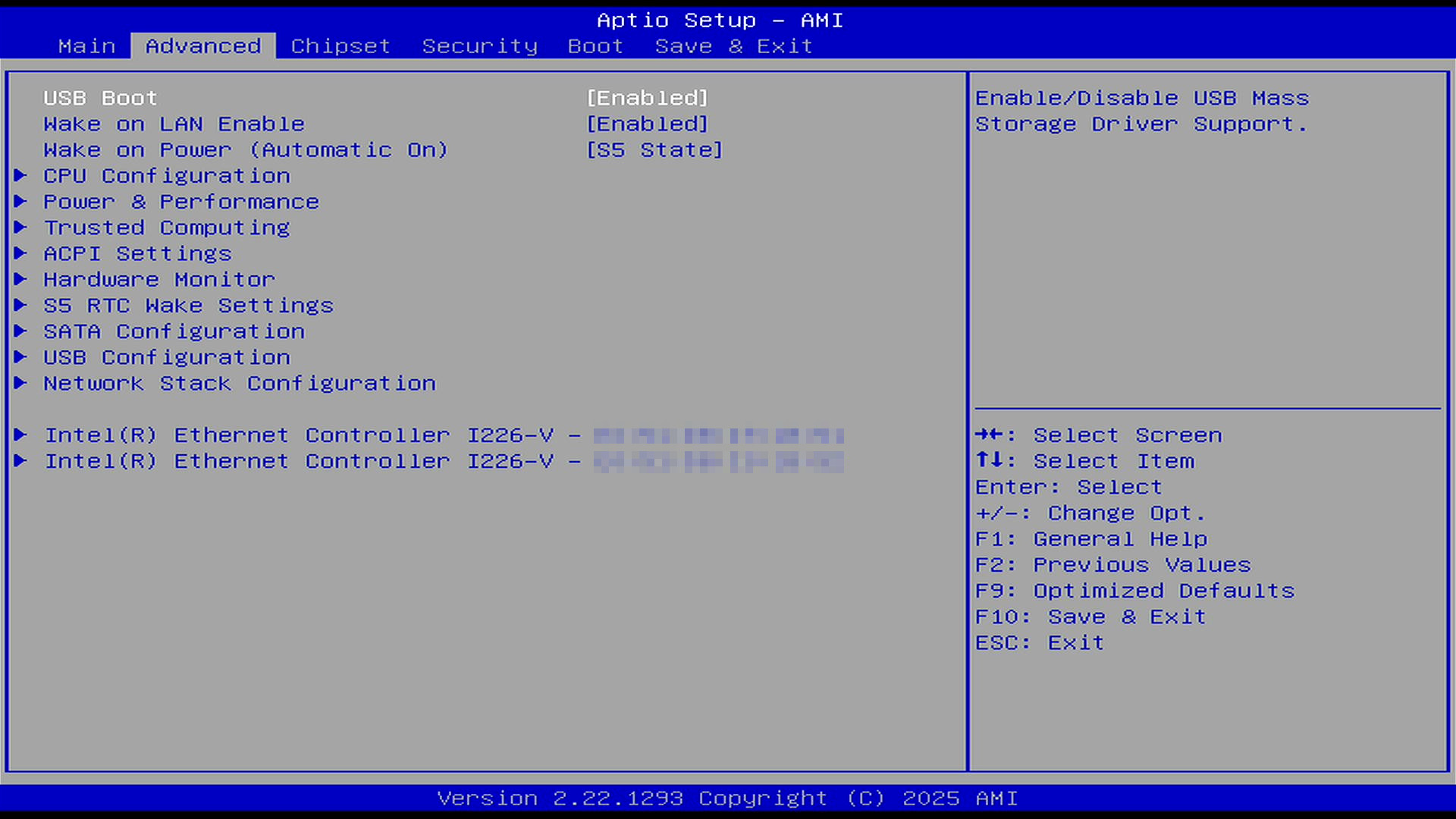The width and height of the screenshot is (1456, 819).
Task: Open the Chipset tab
Action: [x=340, y=46]
